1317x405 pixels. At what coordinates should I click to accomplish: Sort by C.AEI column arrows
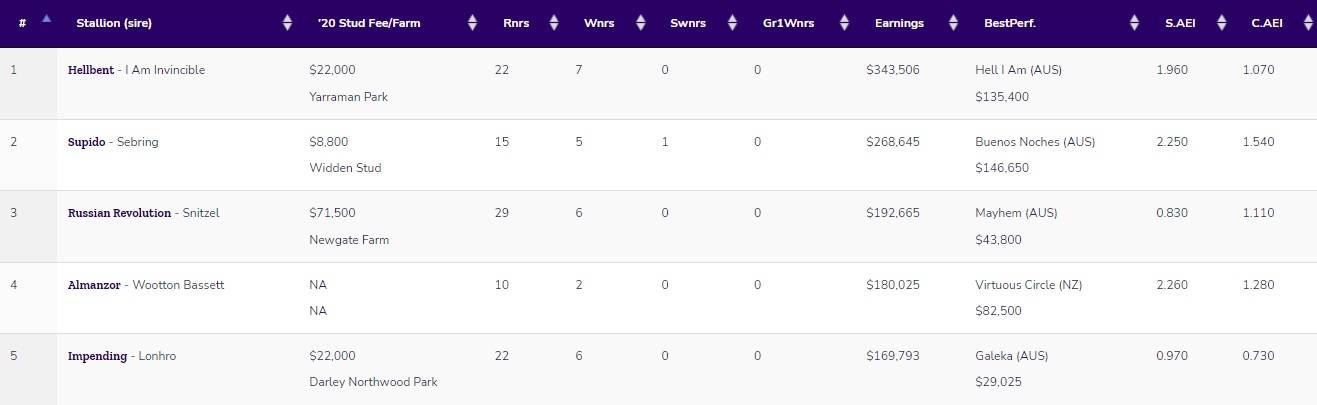pos(1307,22)
